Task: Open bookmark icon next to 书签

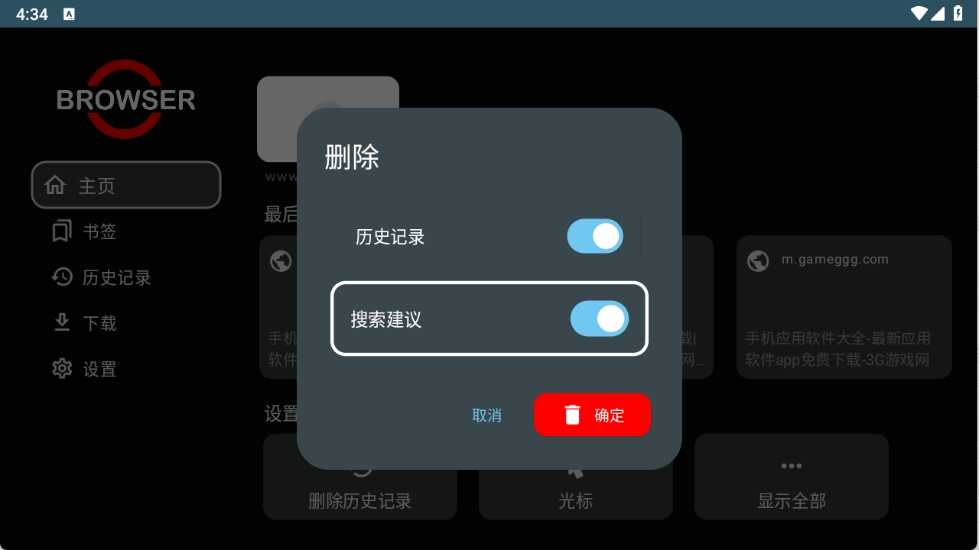Action: (x=62, y=231)
